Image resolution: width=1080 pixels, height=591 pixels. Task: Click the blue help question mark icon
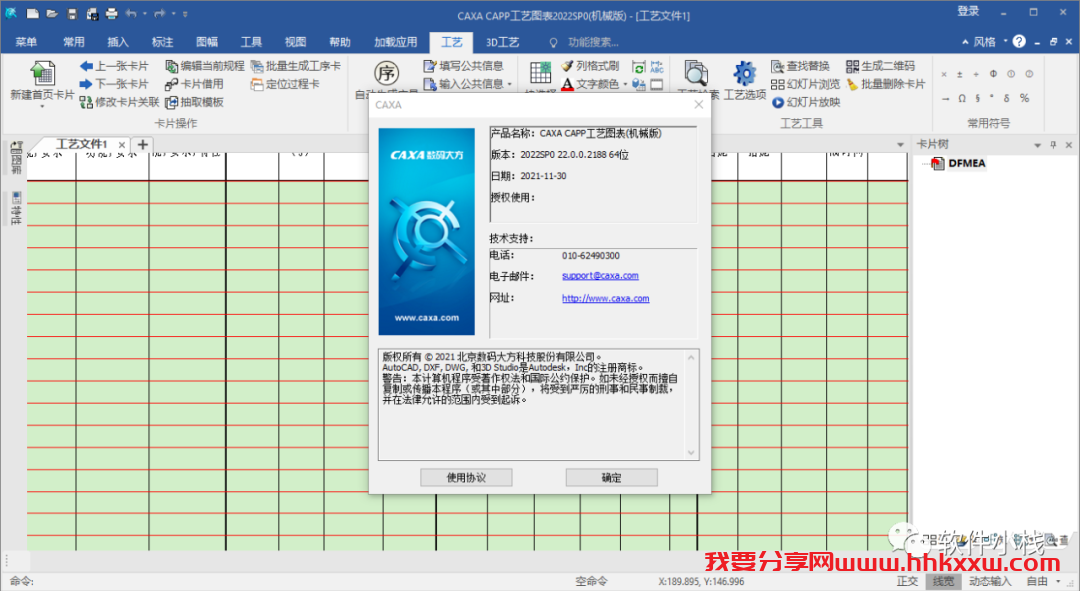1019,41
